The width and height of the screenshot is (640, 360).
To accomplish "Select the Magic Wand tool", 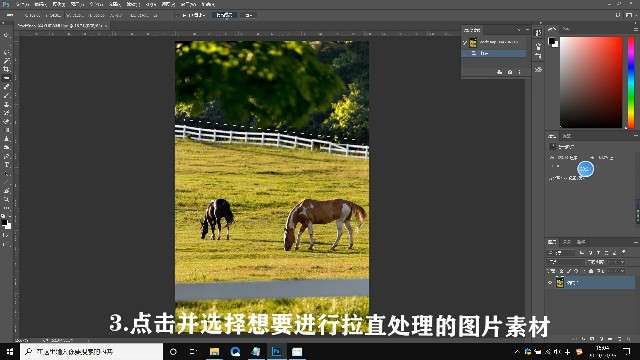I will coord(6,60).
